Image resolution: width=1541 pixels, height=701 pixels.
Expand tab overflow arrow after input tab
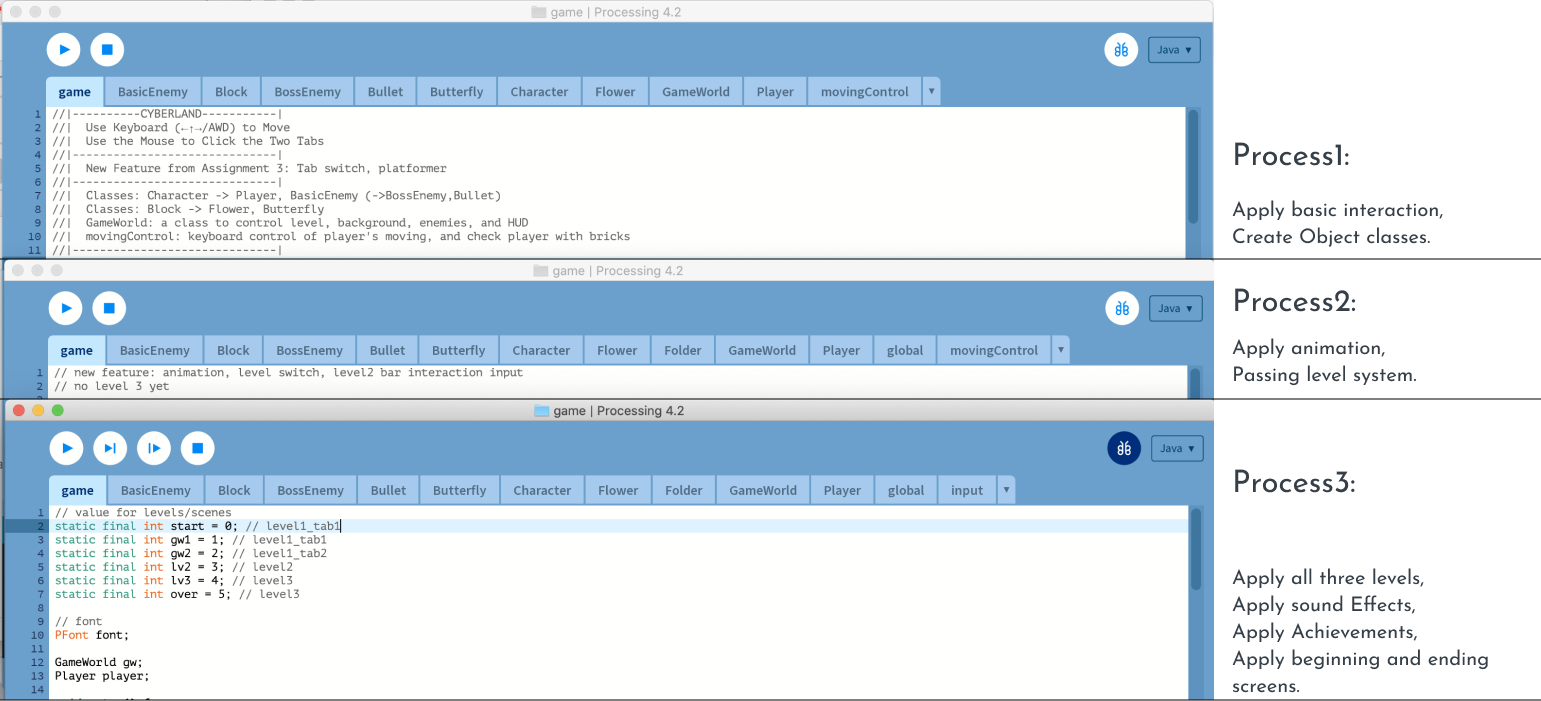[x=1006, y=490]
